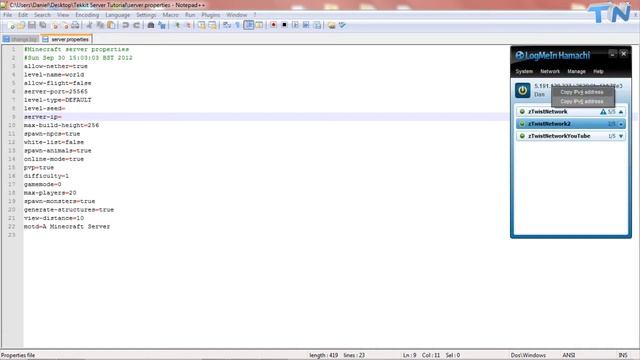This screenshot has height=360, width=640.
Task: Select the zTwistNetworkYouTube network row
Action: click(571, 136)
